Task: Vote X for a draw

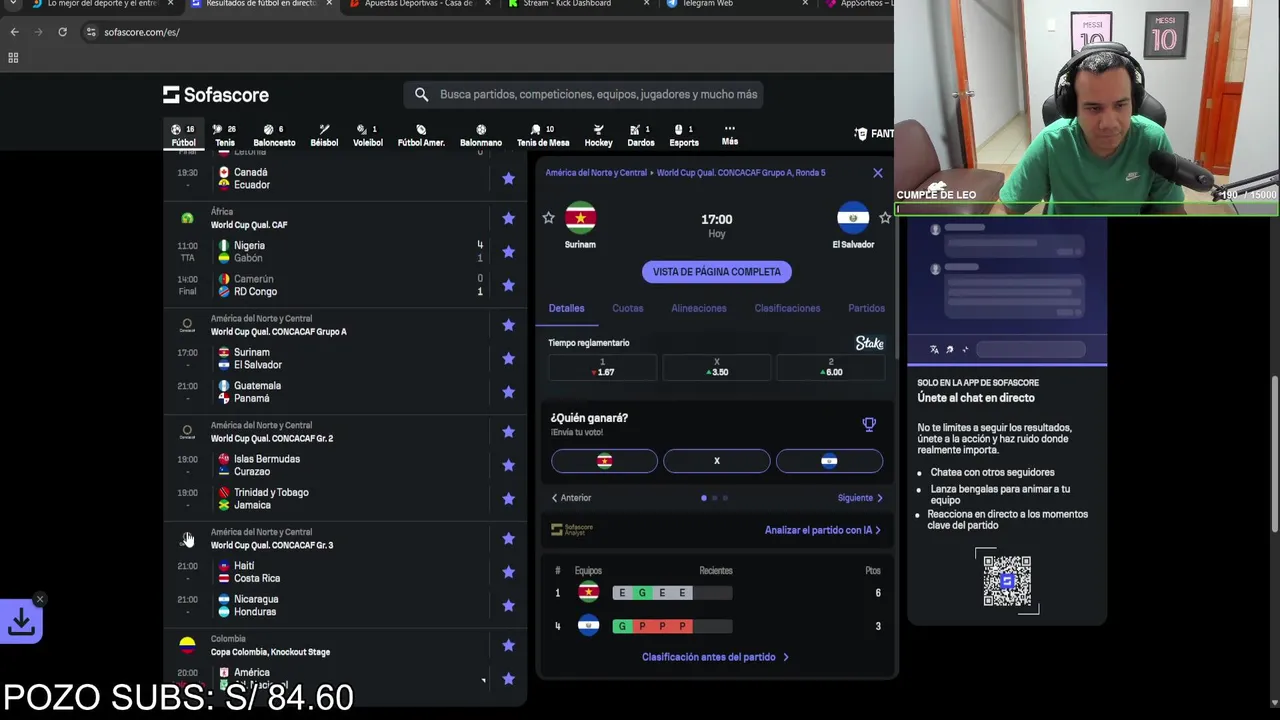Action: [716, 461]
